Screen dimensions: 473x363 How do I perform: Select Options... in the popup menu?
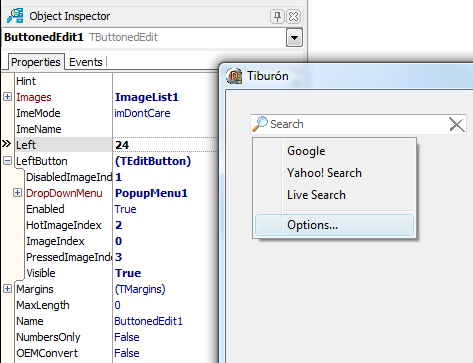point(334,225)
